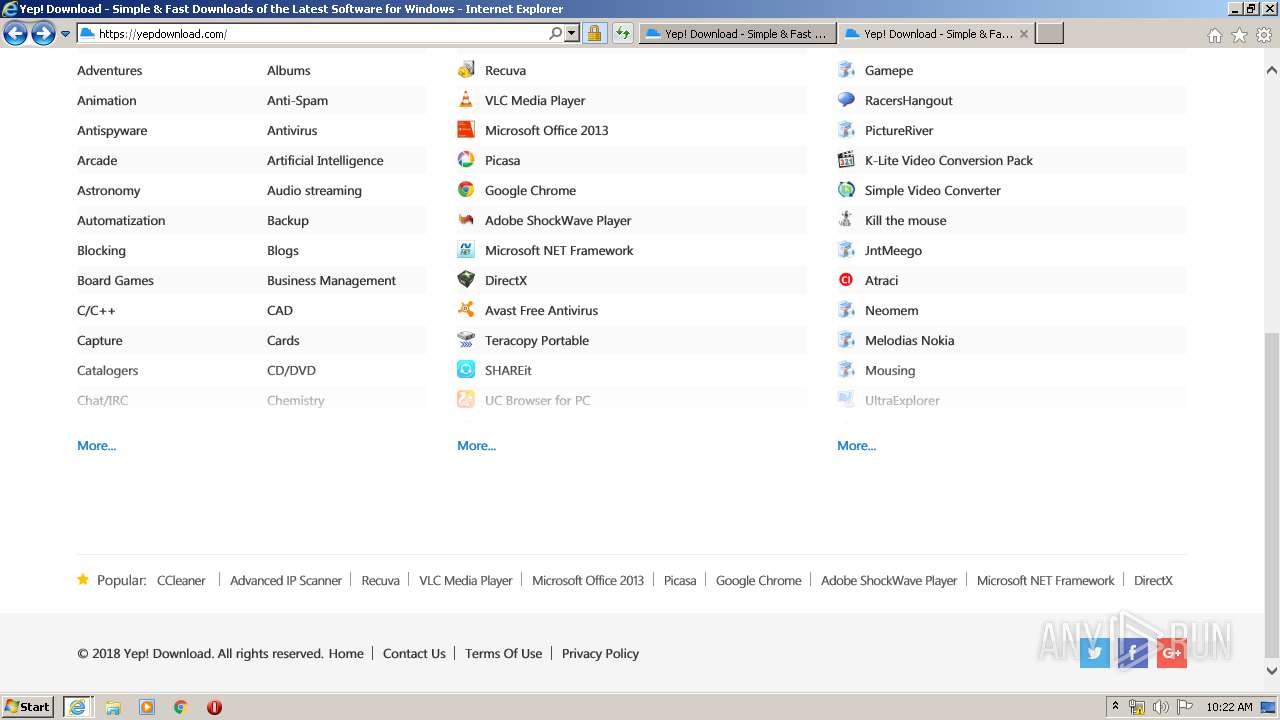Open CCleaner in Popular bar
Viewport: 1280px width, 720px height.
(181, 580)
